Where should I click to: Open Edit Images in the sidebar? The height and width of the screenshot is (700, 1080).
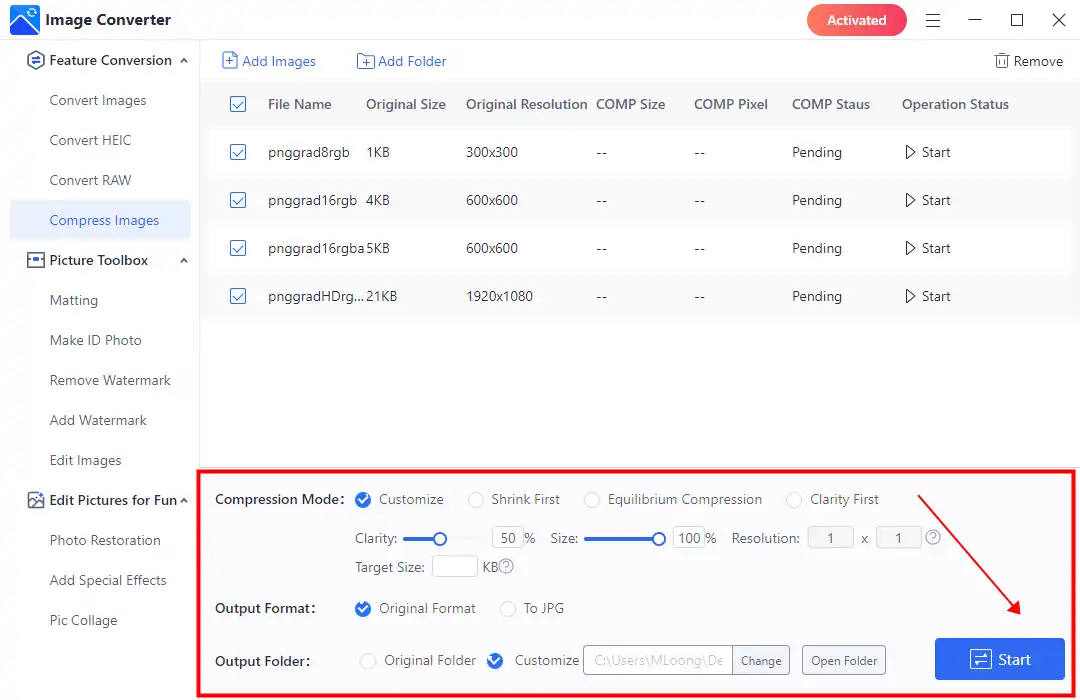(x=85, y=460)
